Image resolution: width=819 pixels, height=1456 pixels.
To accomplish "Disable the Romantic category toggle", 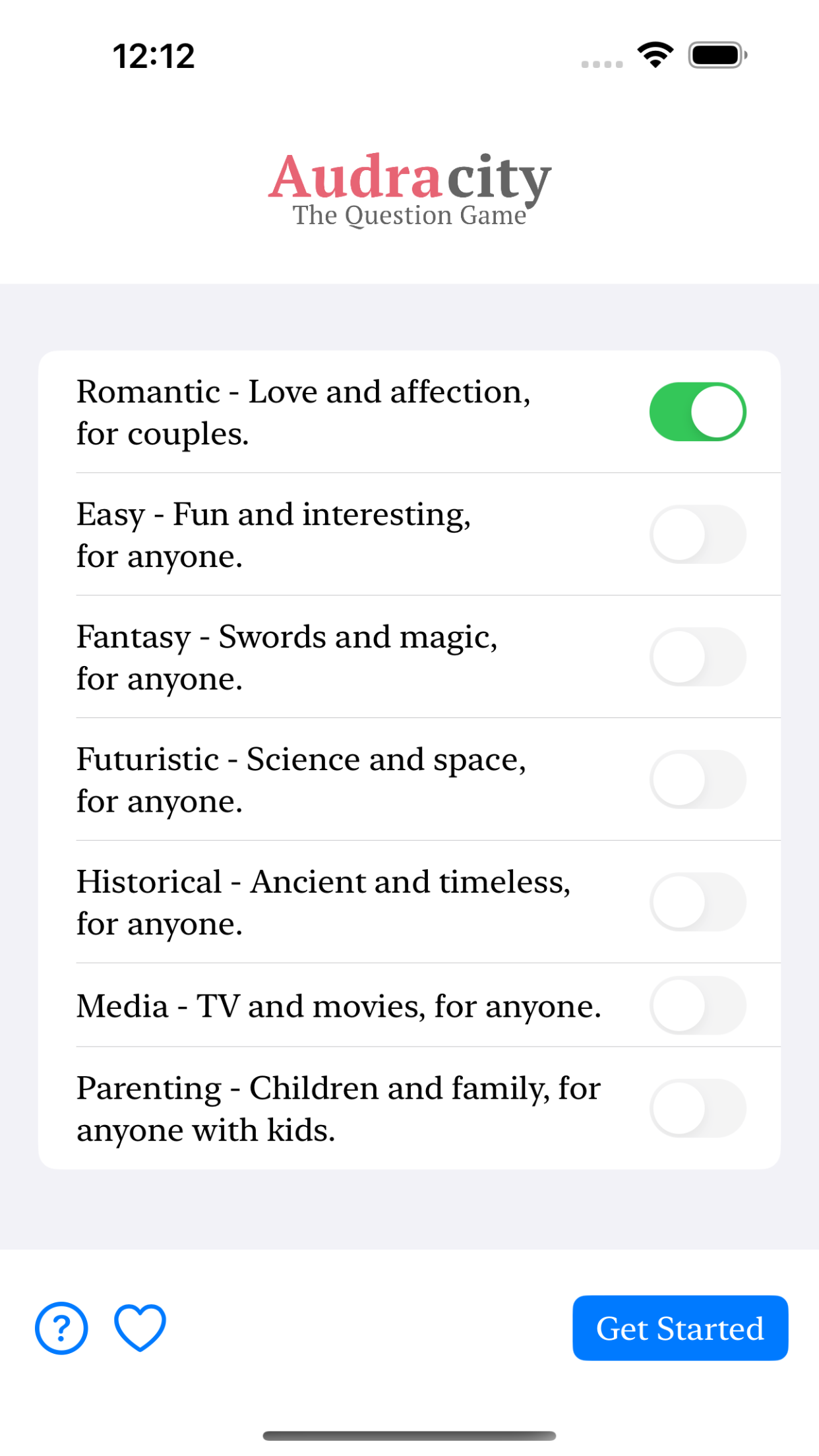I will (x=698, y=411).
